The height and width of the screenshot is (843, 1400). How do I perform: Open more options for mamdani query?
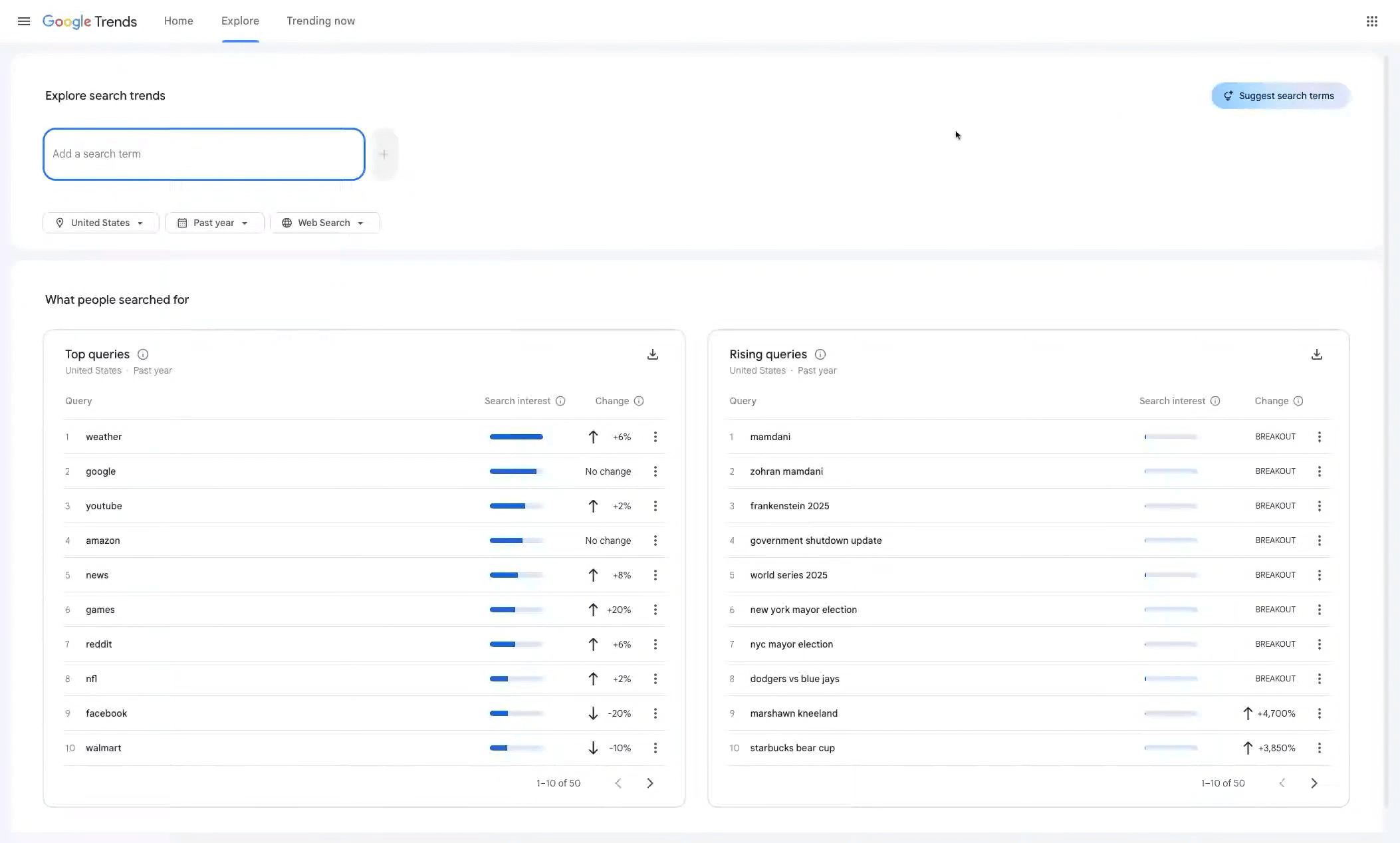1319,437
